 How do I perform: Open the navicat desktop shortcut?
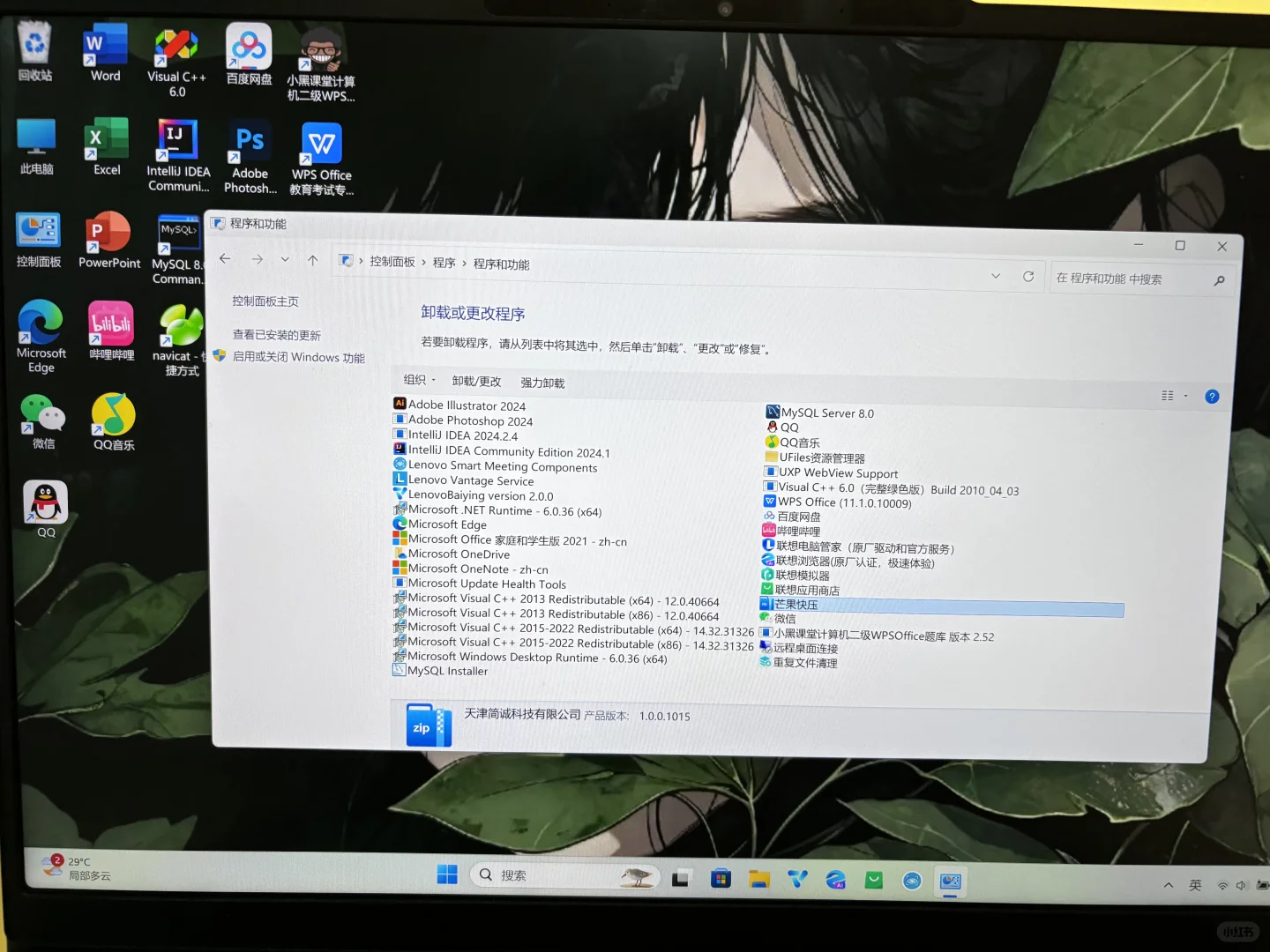click(181, 340)
